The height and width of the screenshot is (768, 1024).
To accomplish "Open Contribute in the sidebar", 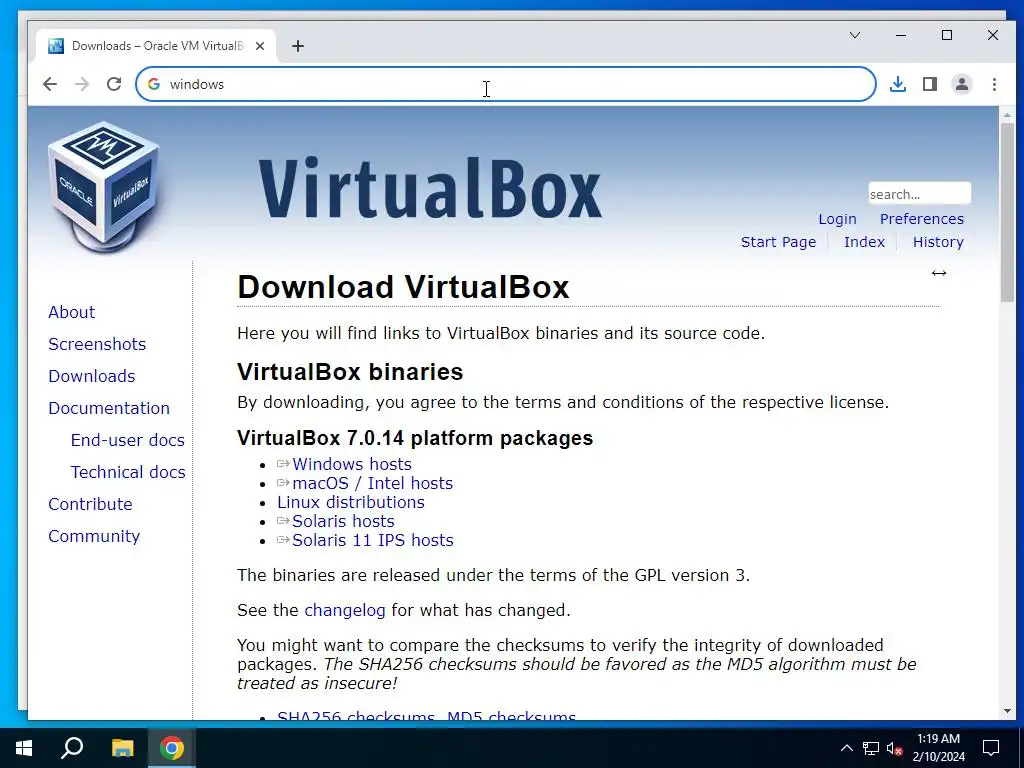I will (x=90, y=504).
